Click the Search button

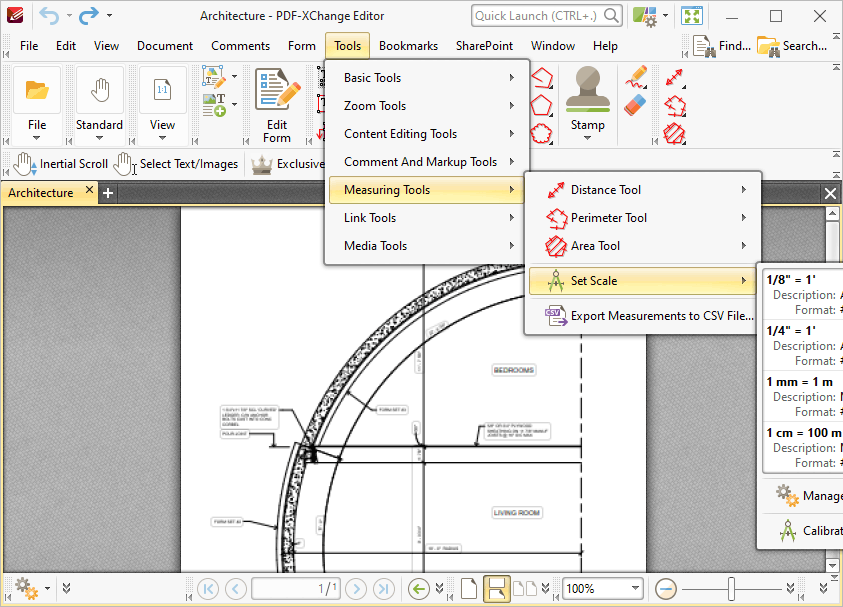click(795, 45)
